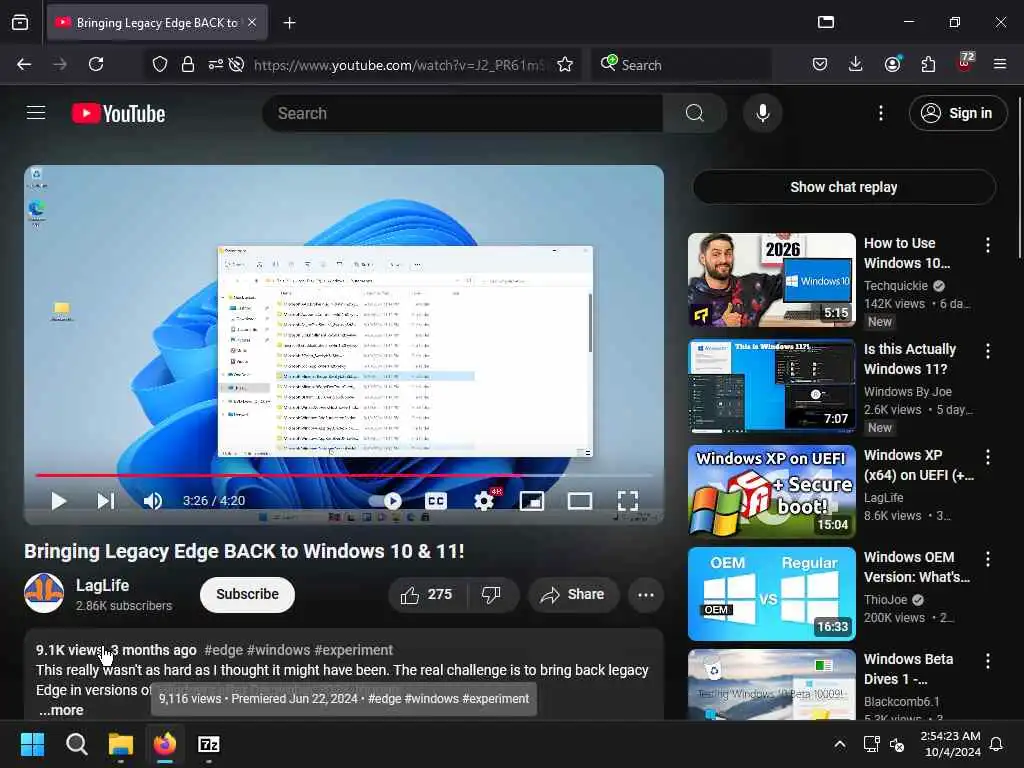Open the red extension with 72 badge
This screenshot has width=1024, height=768.
click(965, 63)
